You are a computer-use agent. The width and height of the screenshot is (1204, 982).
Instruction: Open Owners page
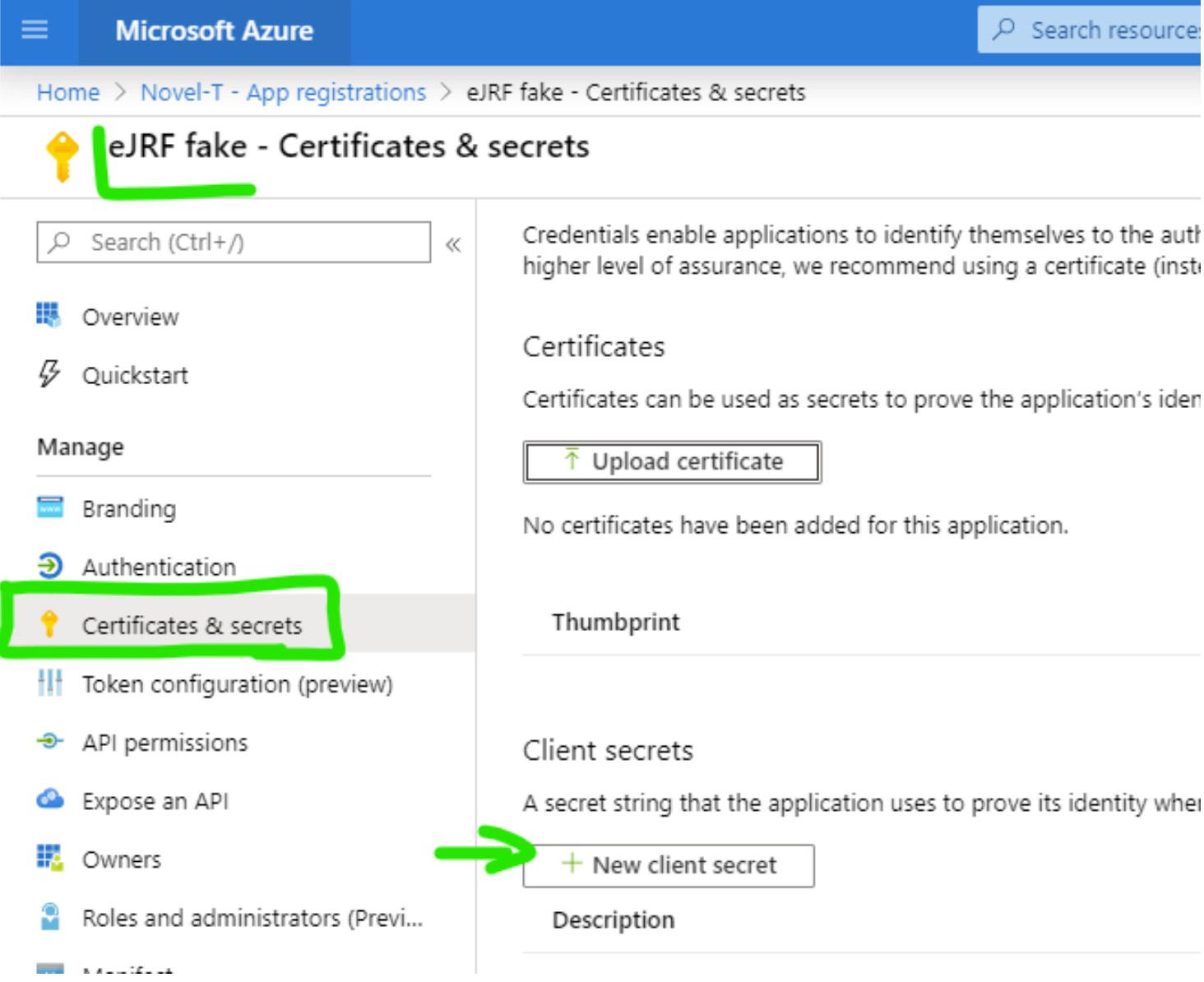coord(122,860)
